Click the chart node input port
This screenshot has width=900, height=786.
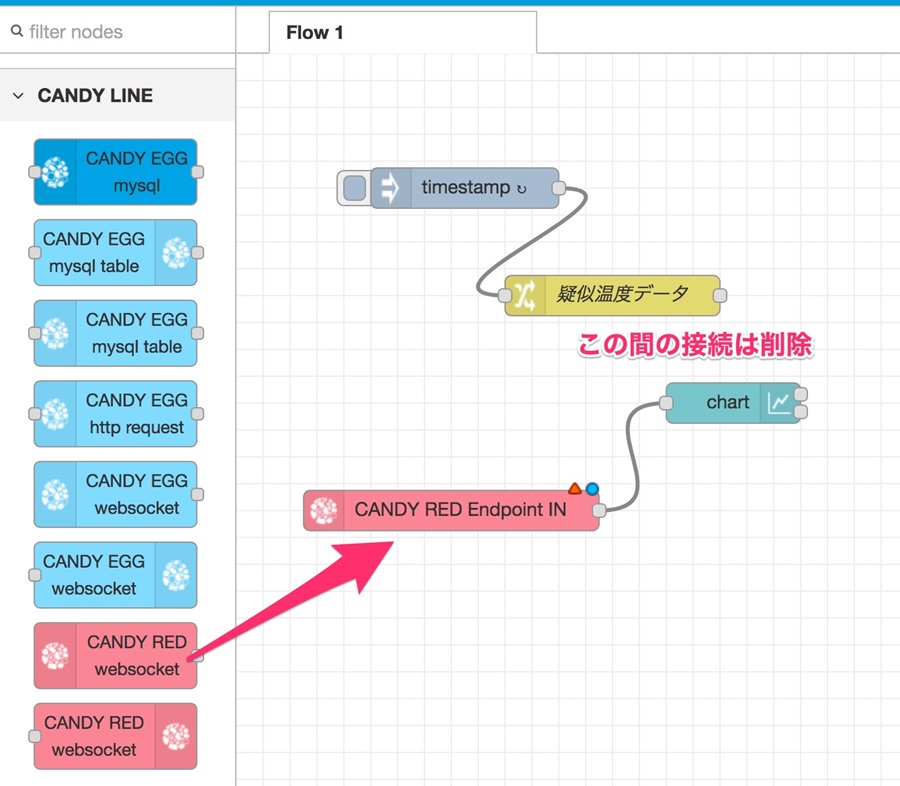[x=666, y=403]
